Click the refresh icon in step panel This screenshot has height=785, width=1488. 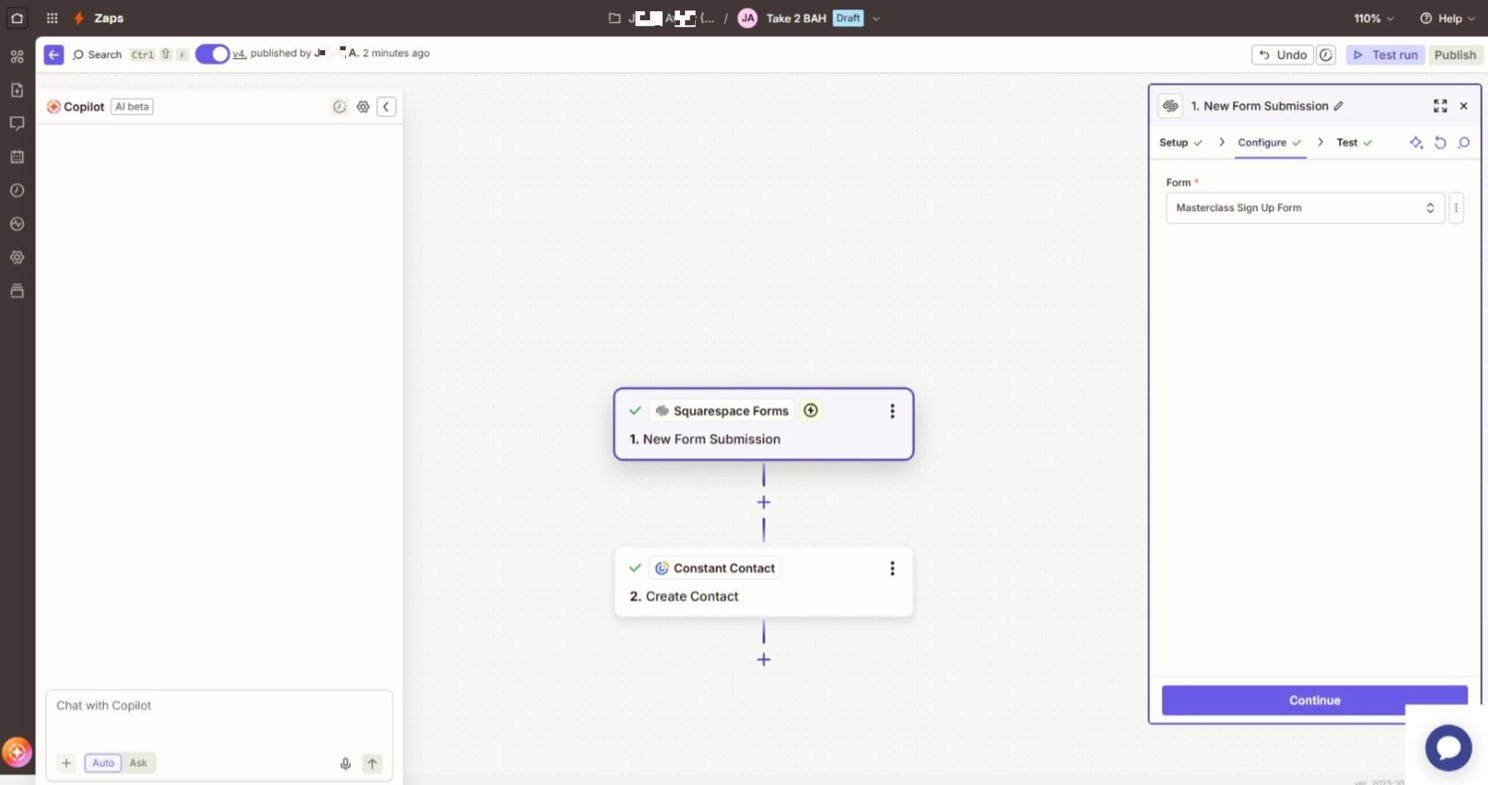(x=1440, y=143)
